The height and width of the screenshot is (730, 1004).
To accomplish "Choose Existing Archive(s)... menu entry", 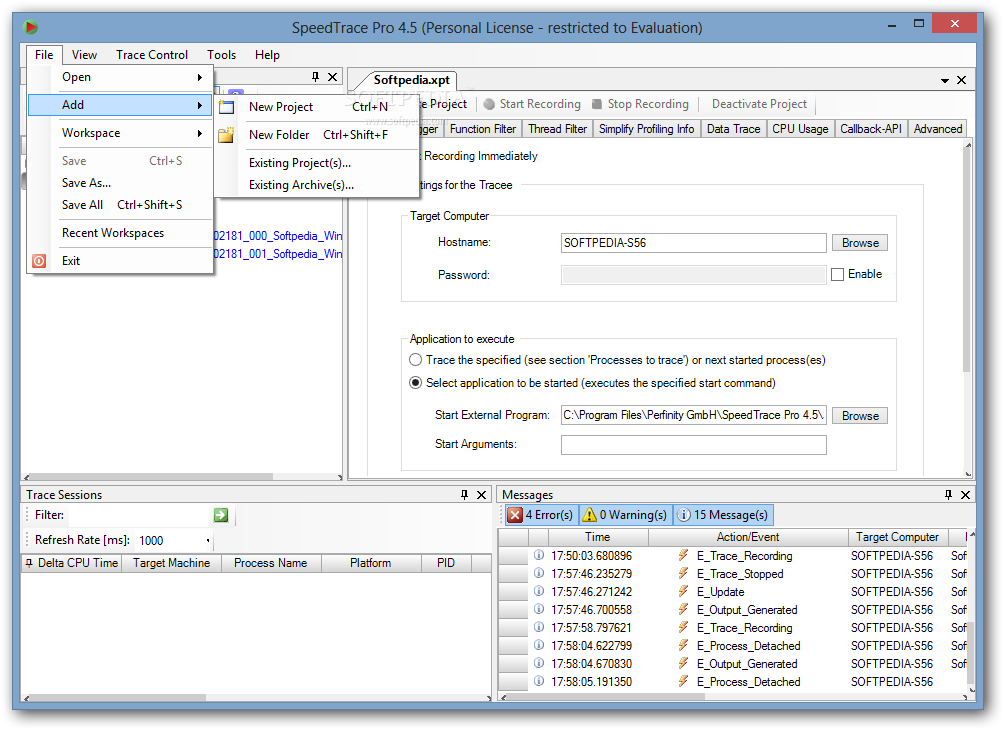I will coord(318,185).
